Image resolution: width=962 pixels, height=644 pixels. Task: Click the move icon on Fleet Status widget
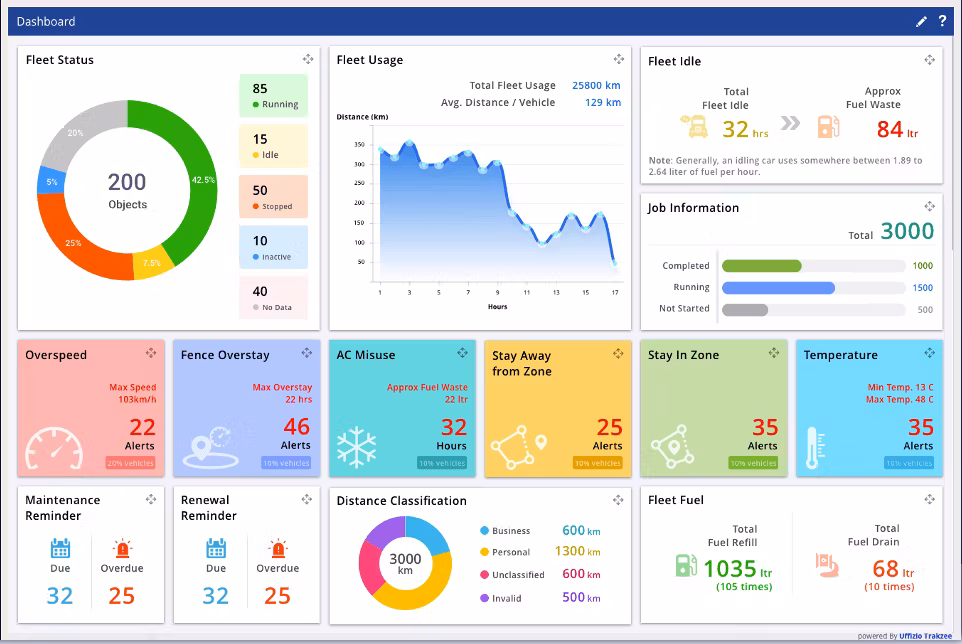(308, 60)
